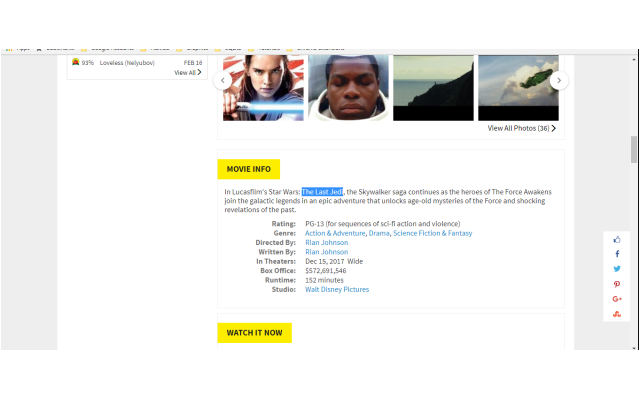Screen dimensions: 640x400
Task: Share via the StumbleUpon icon
Action: (x=617, y=314)
